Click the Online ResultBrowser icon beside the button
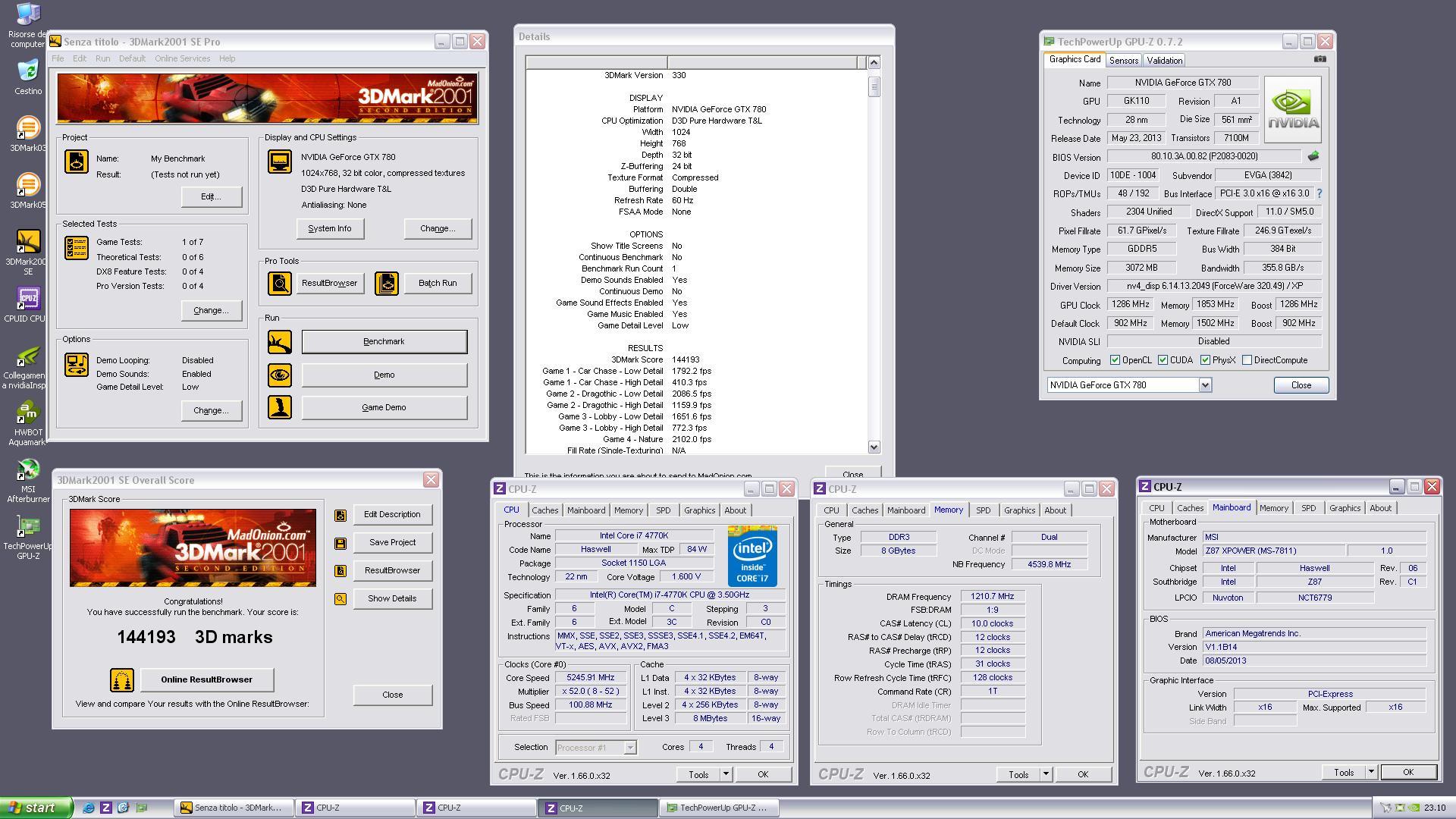 (122, 679)
